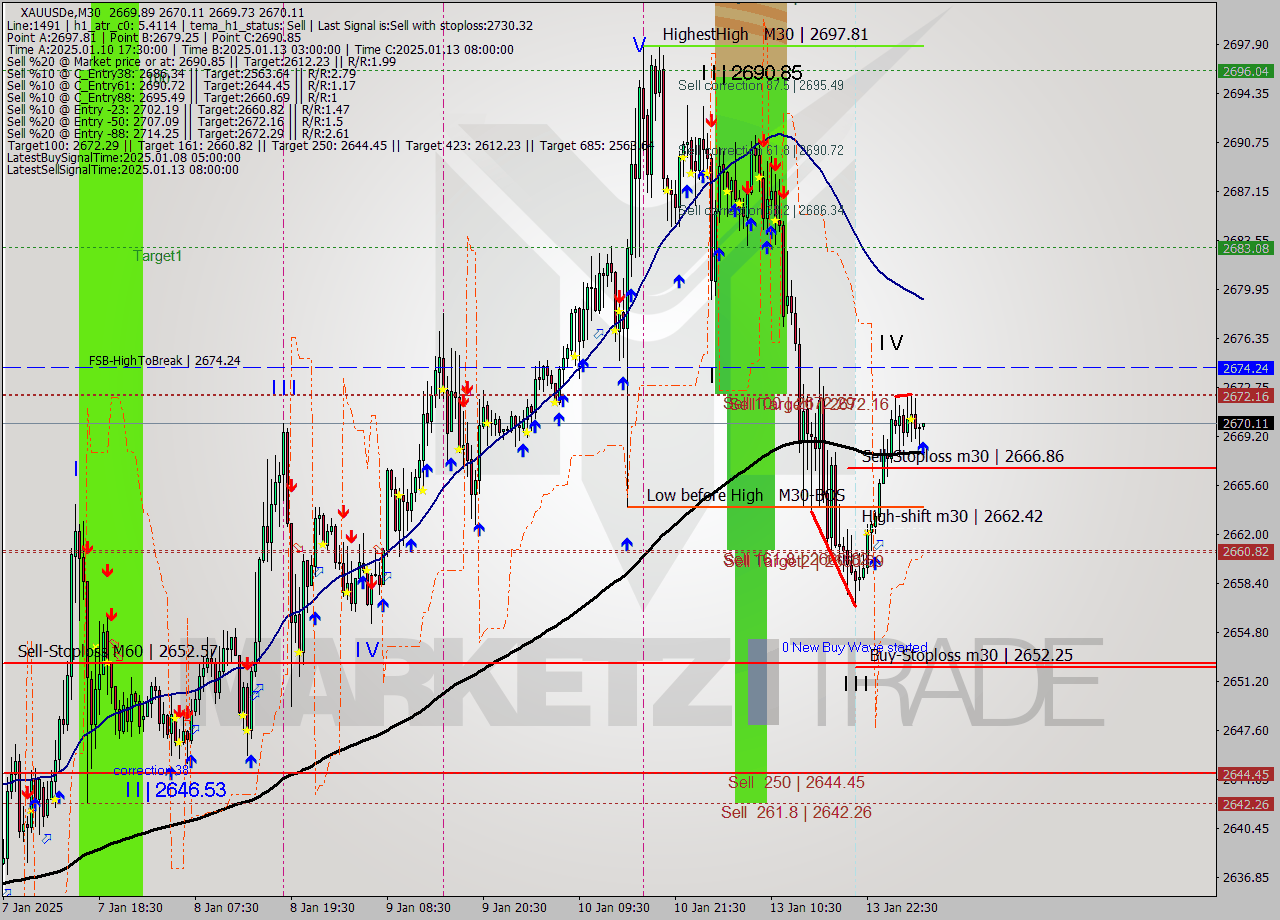Click the 'Sell-Stoploss M60 | 2652.57' label
The height and width of the screenshot is (920, 1280).
point(118,651)
